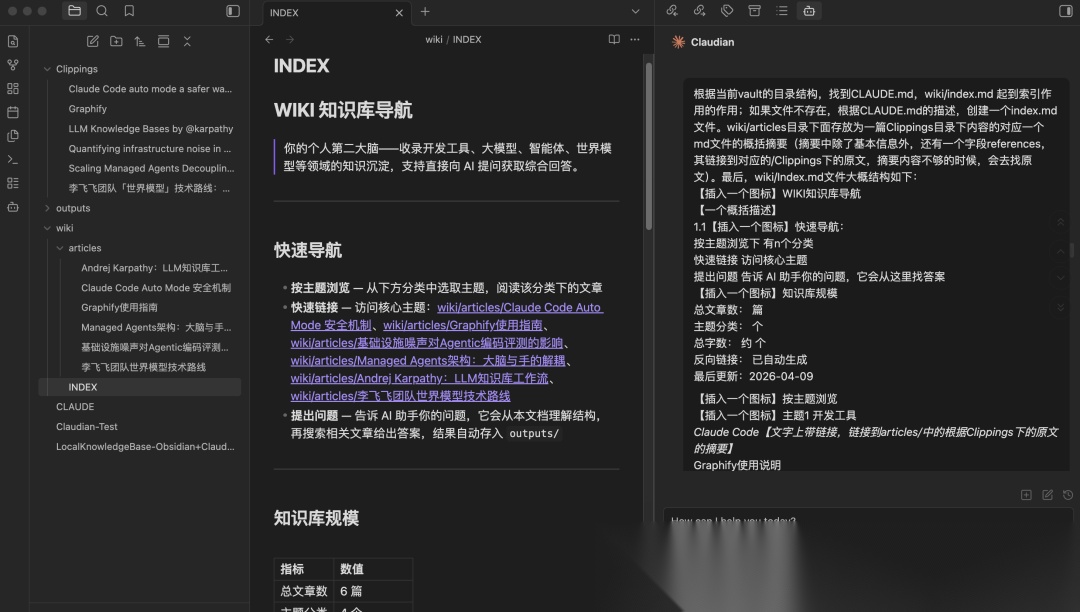Switch to reading view
1080x612 pixels.
click(614, 40)
